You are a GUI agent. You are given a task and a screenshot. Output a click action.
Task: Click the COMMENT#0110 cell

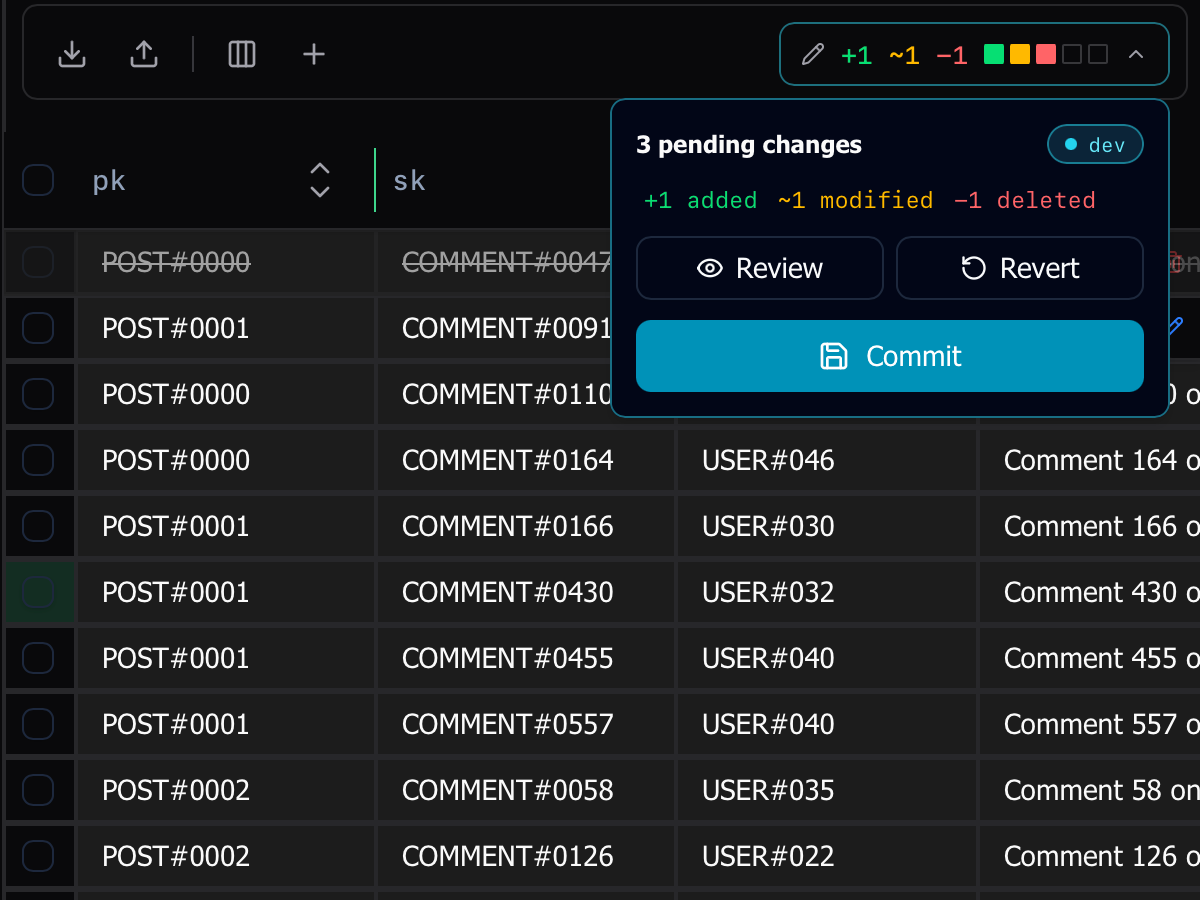pos(494,394)
